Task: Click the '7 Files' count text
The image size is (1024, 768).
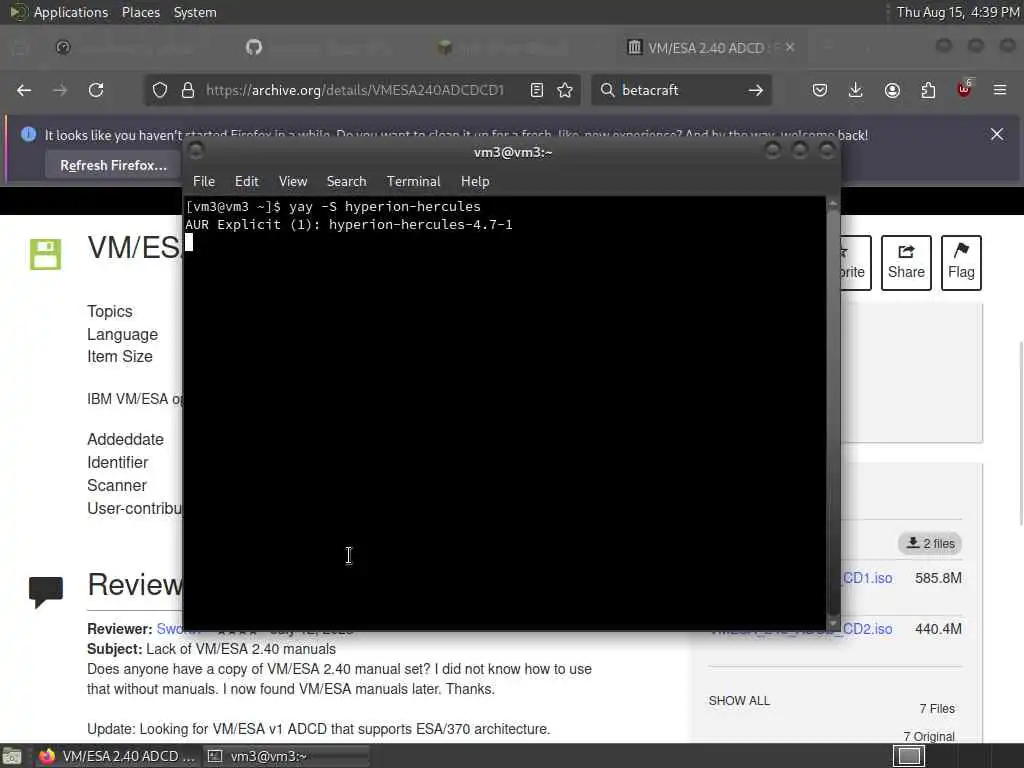Action: pyautogui.click(x=936, y=709)
